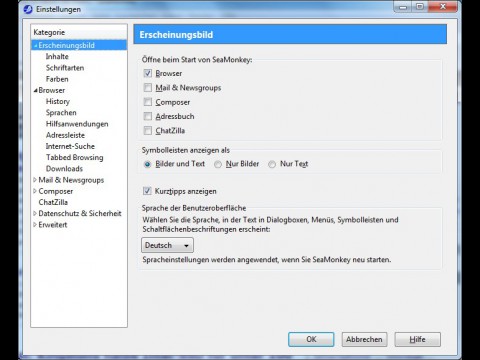Click the Kategorie column header
The height and width of the screenshot is (360, 480).
(79, 32)
